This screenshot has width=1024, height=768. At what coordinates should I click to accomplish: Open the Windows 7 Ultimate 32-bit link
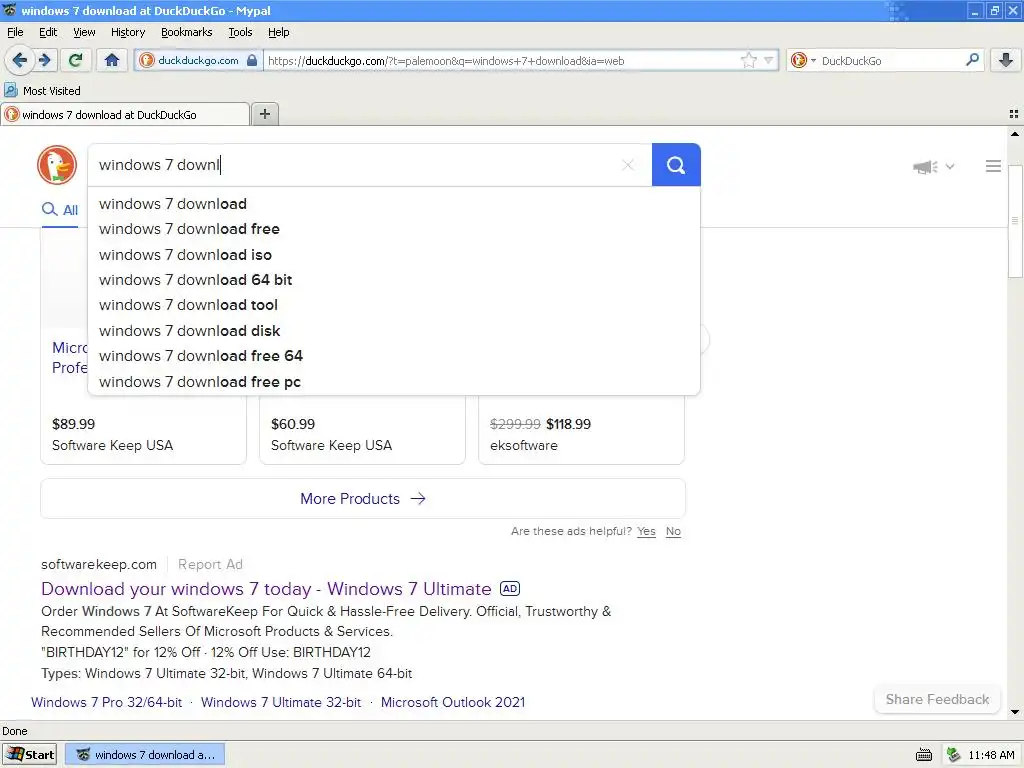281,702
